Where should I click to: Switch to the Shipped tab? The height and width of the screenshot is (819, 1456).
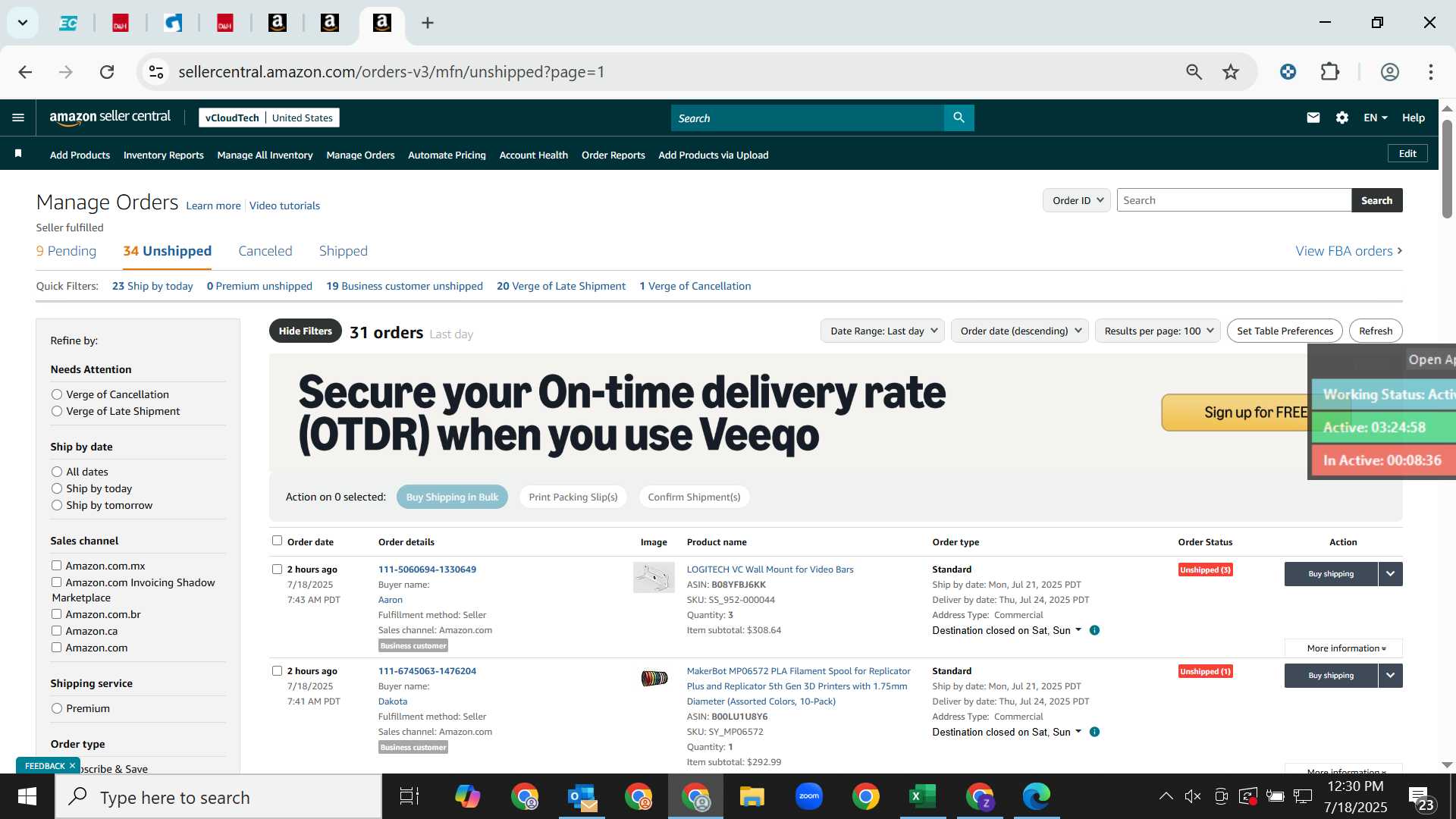coord(343,251)
